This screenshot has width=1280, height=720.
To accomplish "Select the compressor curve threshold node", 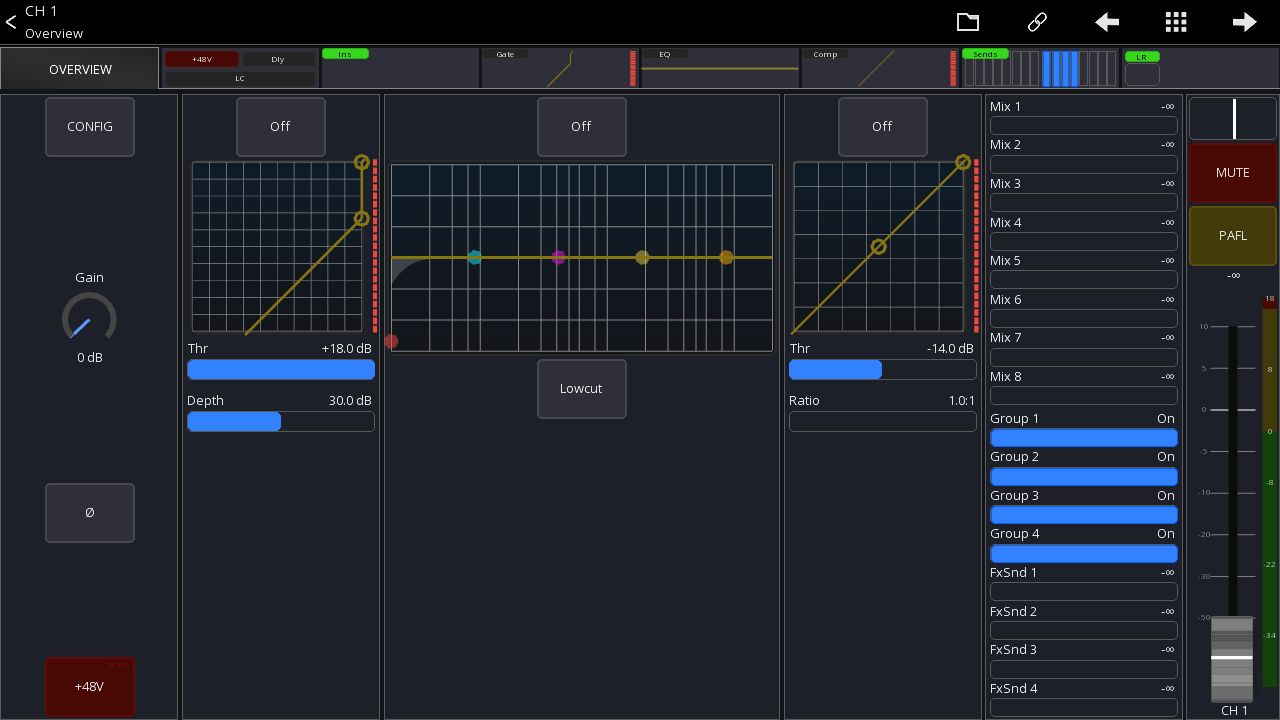I will point(878,246).
